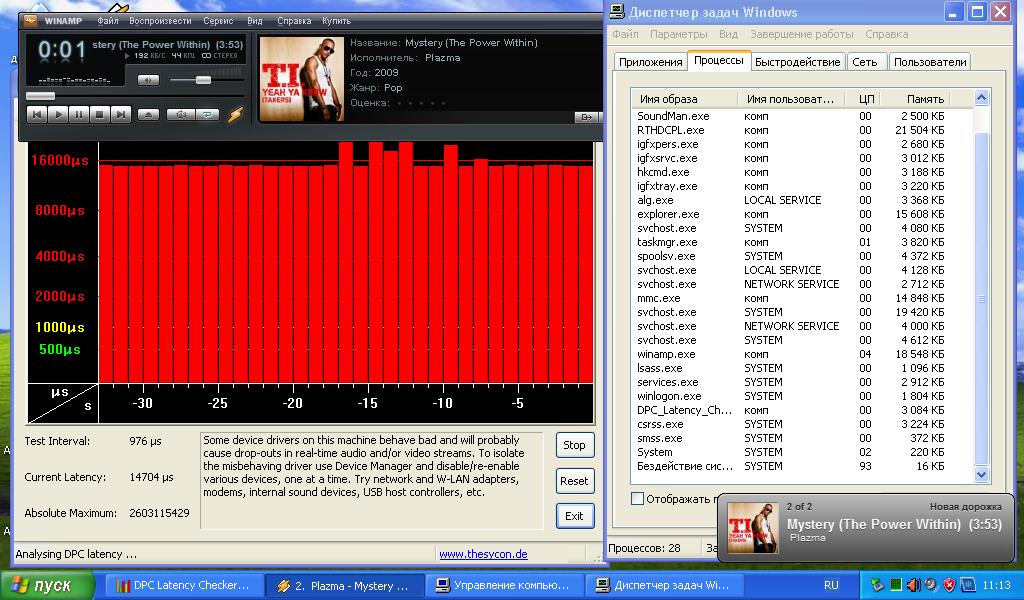Skip to next track in Winamp

[121, 114]
